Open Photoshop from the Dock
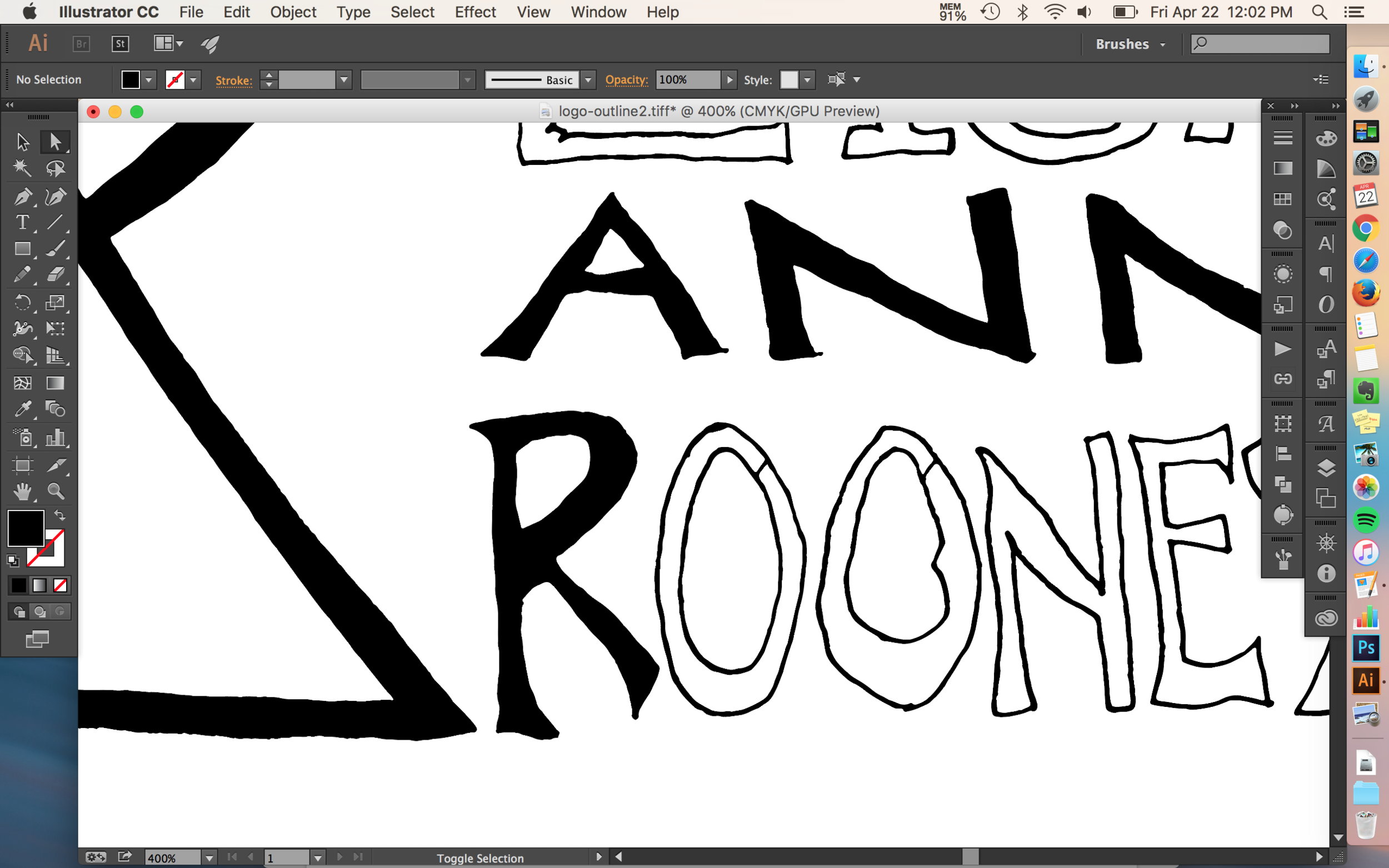Screen dimensions: 1389x868 (1366, 648)
